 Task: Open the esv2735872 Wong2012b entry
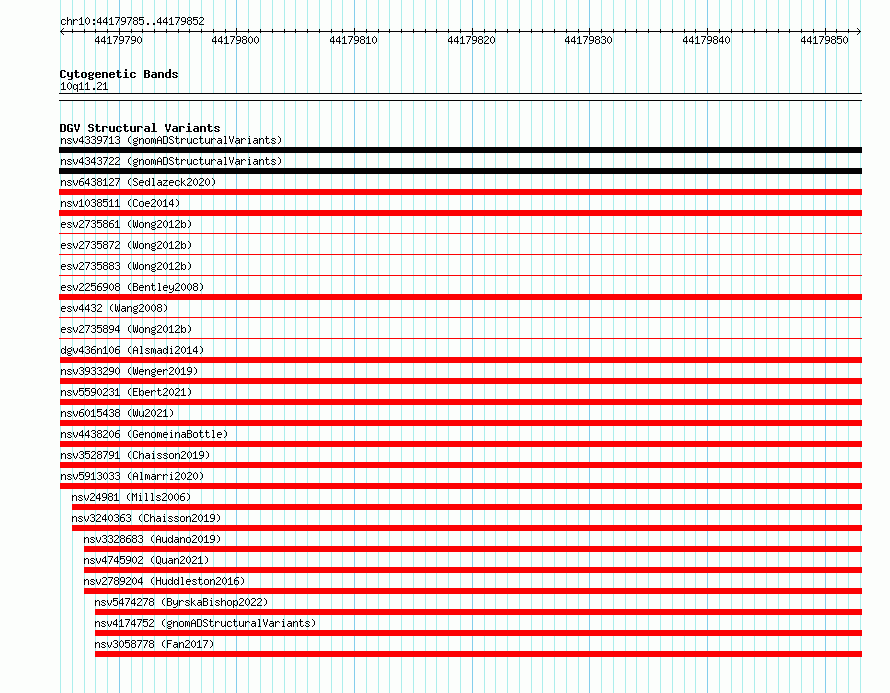(126, 245)
